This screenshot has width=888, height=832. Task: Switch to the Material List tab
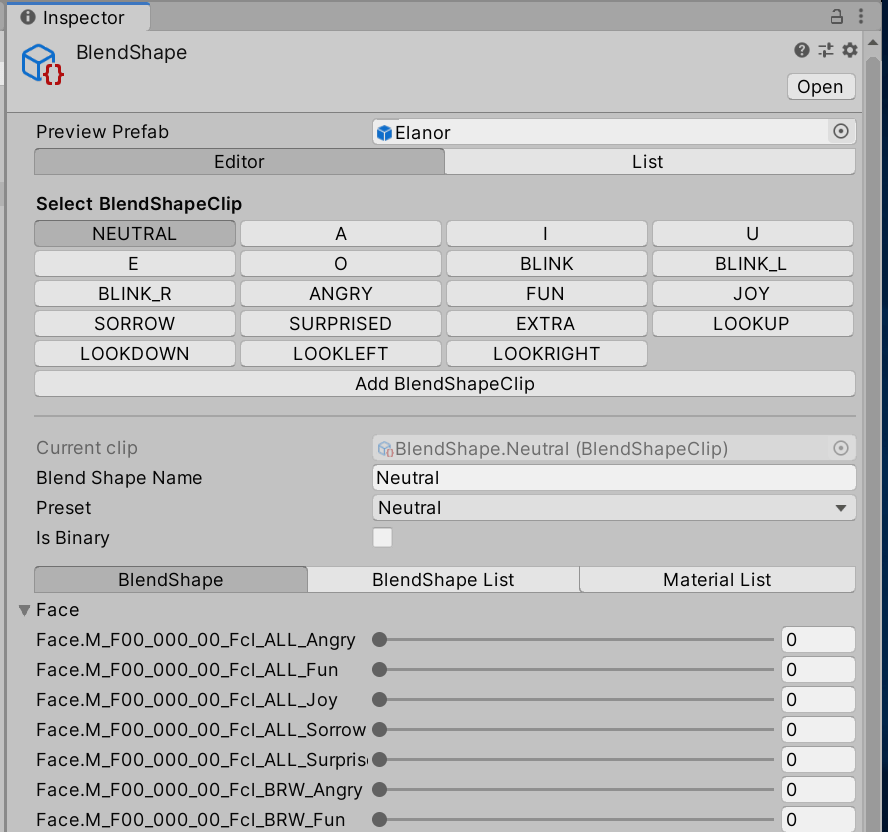[x=717, y=580]
